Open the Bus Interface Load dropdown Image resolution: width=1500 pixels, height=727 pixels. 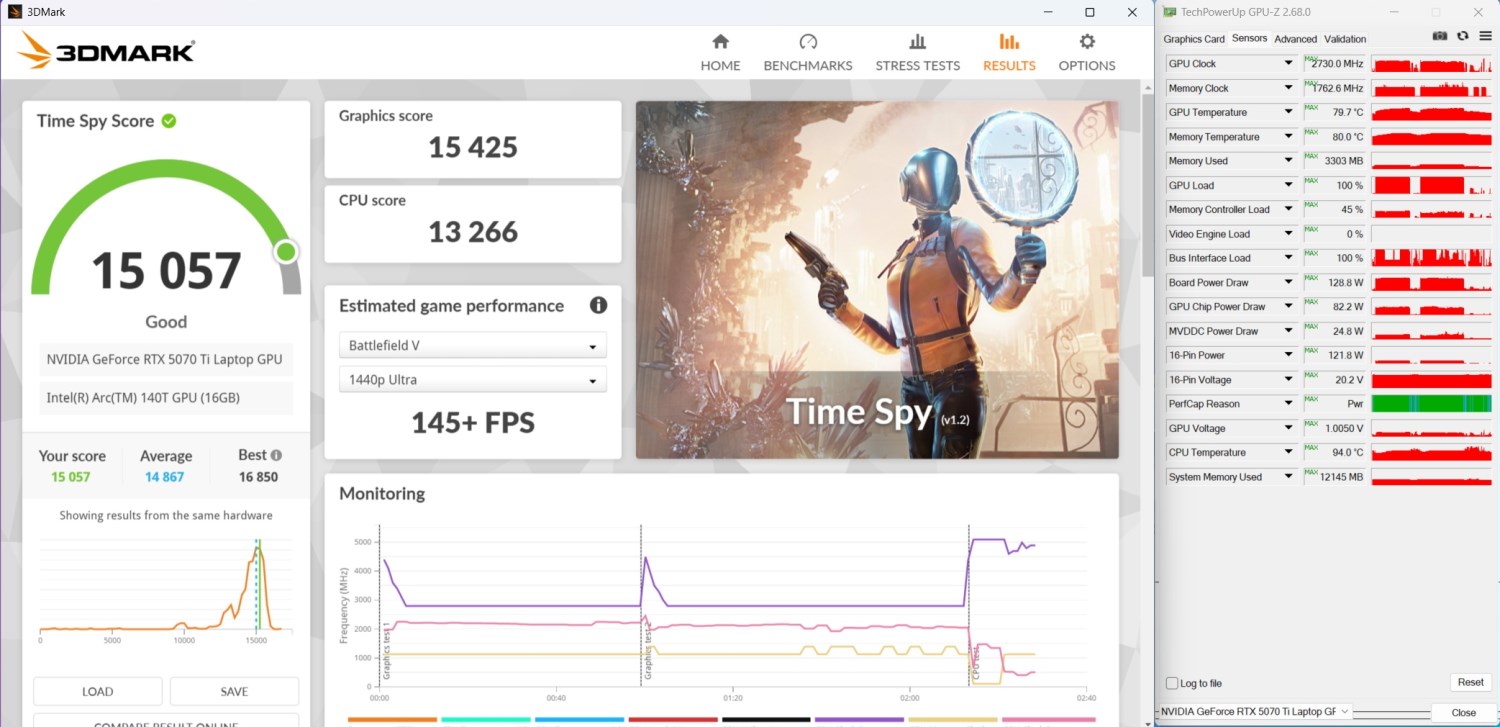(1289, 258)
